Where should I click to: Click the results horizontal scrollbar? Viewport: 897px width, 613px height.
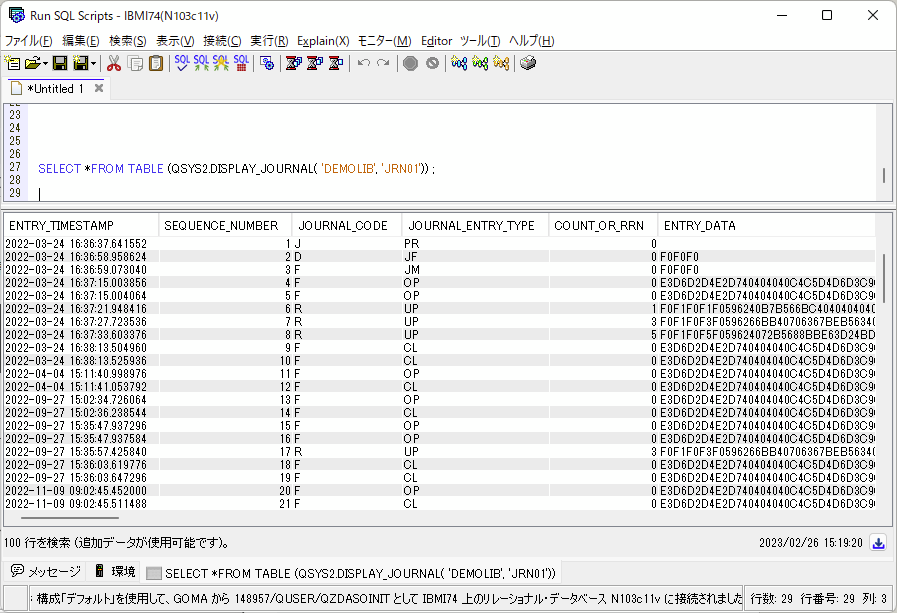pyautogui.click(x=70, y=518)
